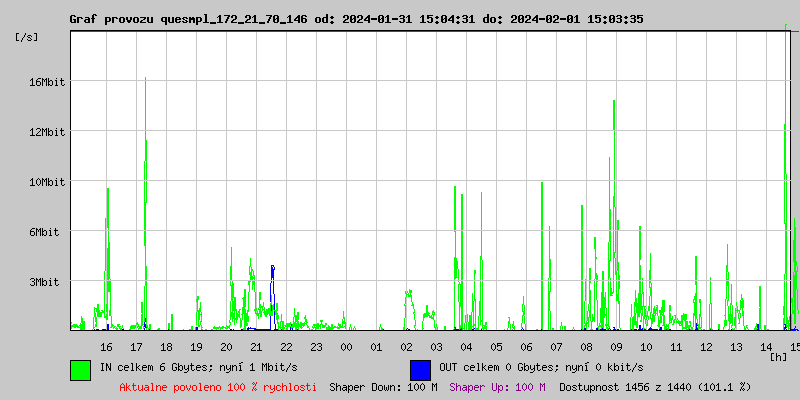Click the '[/s]' unit label top left

[27, 37]
